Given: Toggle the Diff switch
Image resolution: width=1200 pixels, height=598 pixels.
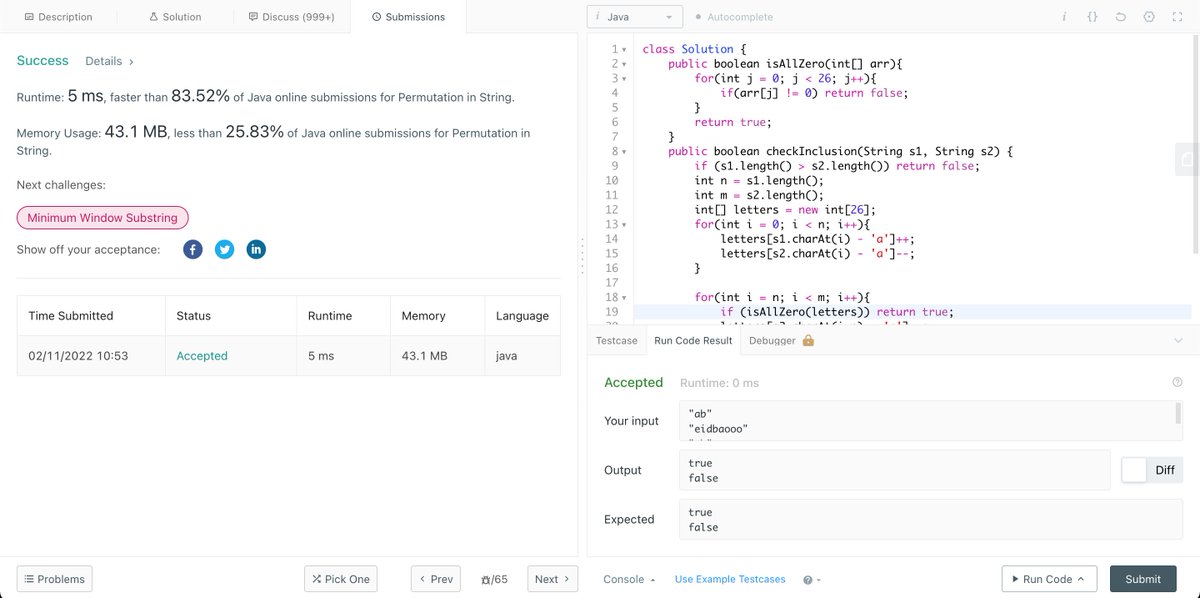Looking at the screenshot, I should click(x=1152, y=470).
